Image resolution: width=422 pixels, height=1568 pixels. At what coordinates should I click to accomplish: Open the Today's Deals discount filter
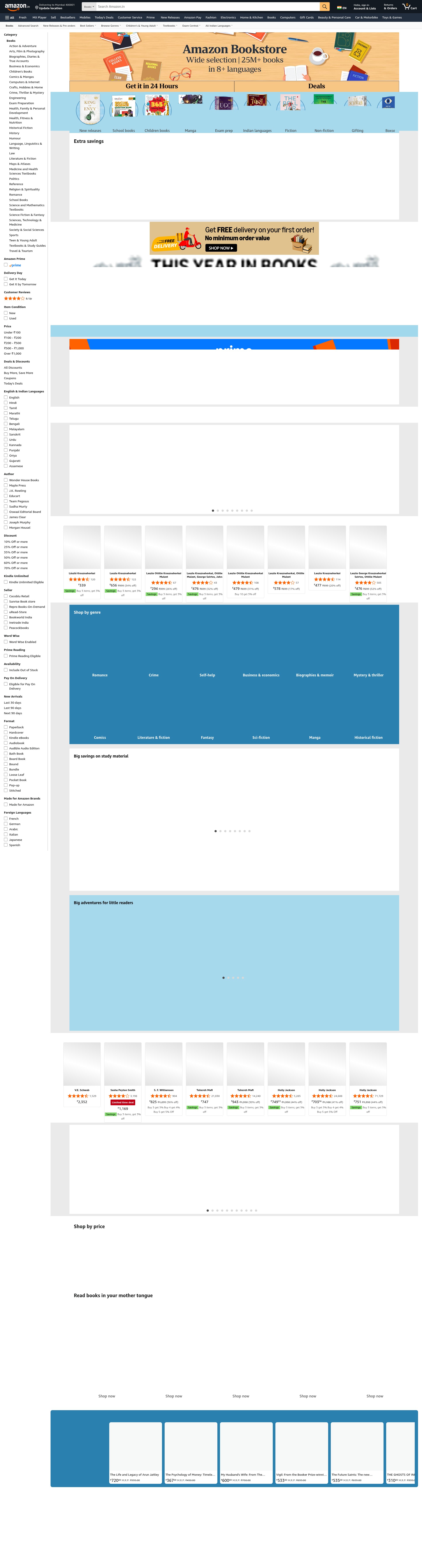tap(13, 383)
